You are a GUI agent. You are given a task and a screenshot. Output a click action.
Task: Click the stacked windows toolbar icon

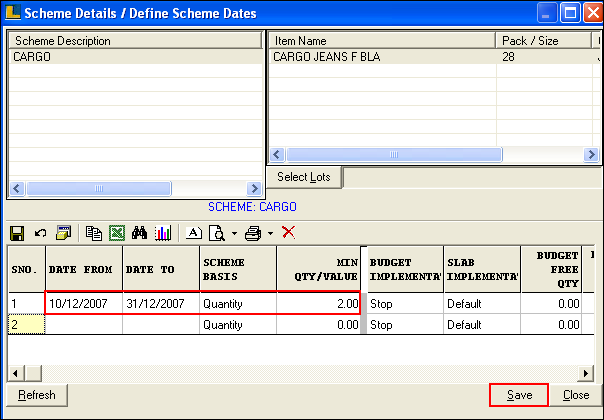tap(64, 233)
